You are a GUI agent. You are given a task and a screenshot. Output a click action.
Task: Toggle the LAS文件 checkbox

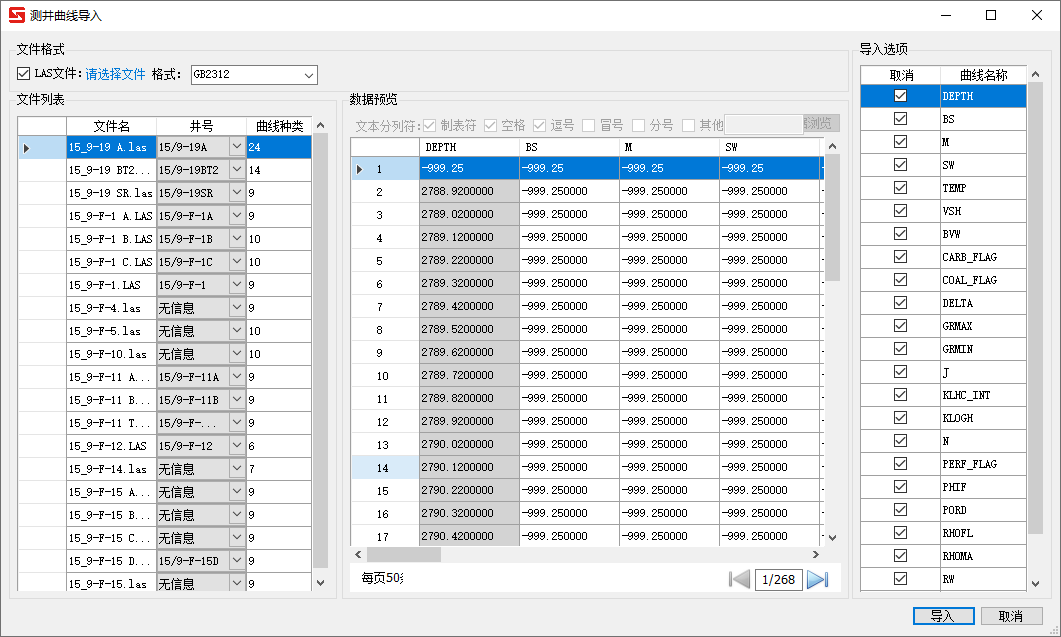click(25, 74)
